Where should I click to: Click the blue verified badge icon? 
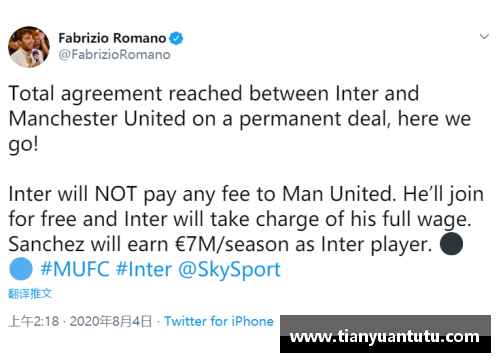click(x=176, y=38)
